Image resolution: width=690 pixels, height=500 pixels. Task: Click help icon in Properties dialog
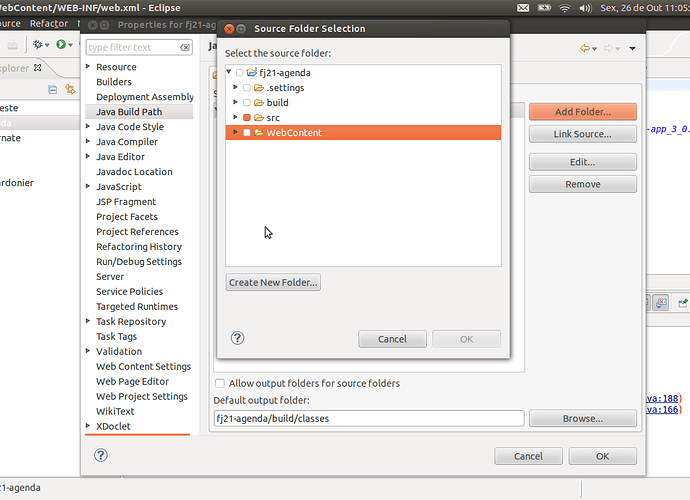coord(101,455)
